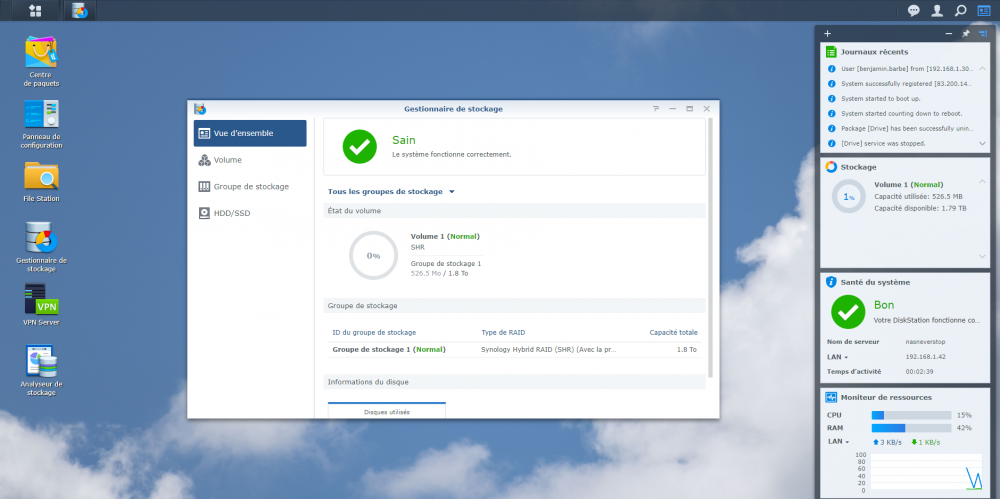Pin the widget panel

pyautogui.click(x=965, y=33)
